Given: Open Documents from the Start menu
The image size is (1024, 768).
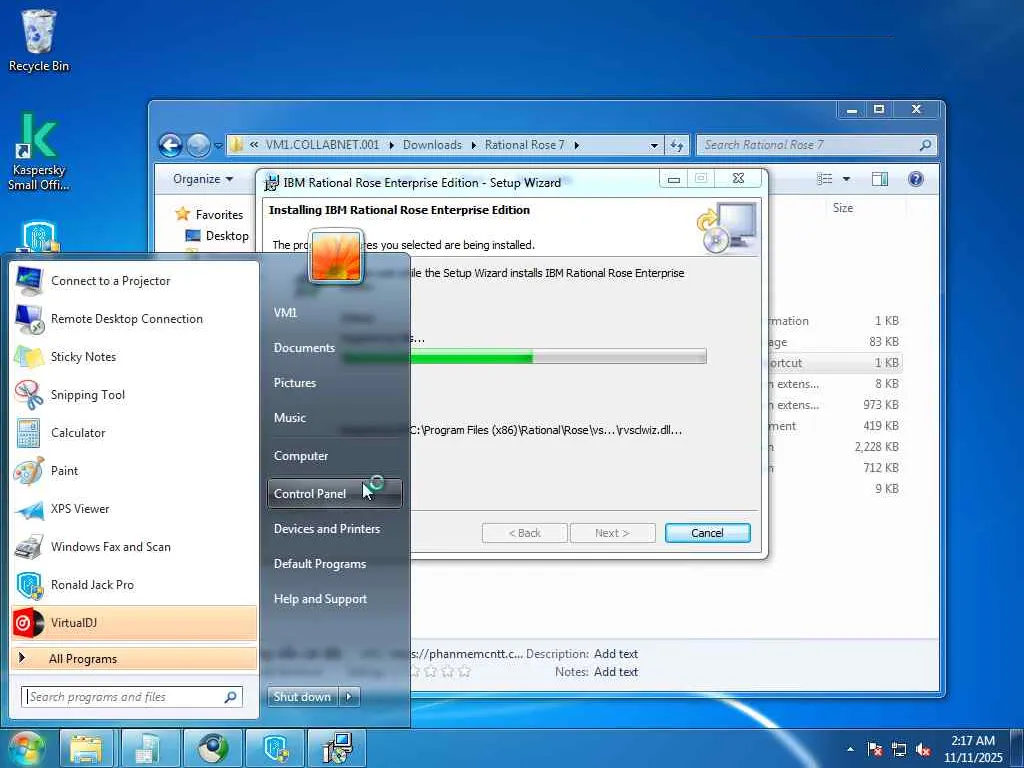Looking at the screenshot, I should pyautogui.click(x=304, y=347).
